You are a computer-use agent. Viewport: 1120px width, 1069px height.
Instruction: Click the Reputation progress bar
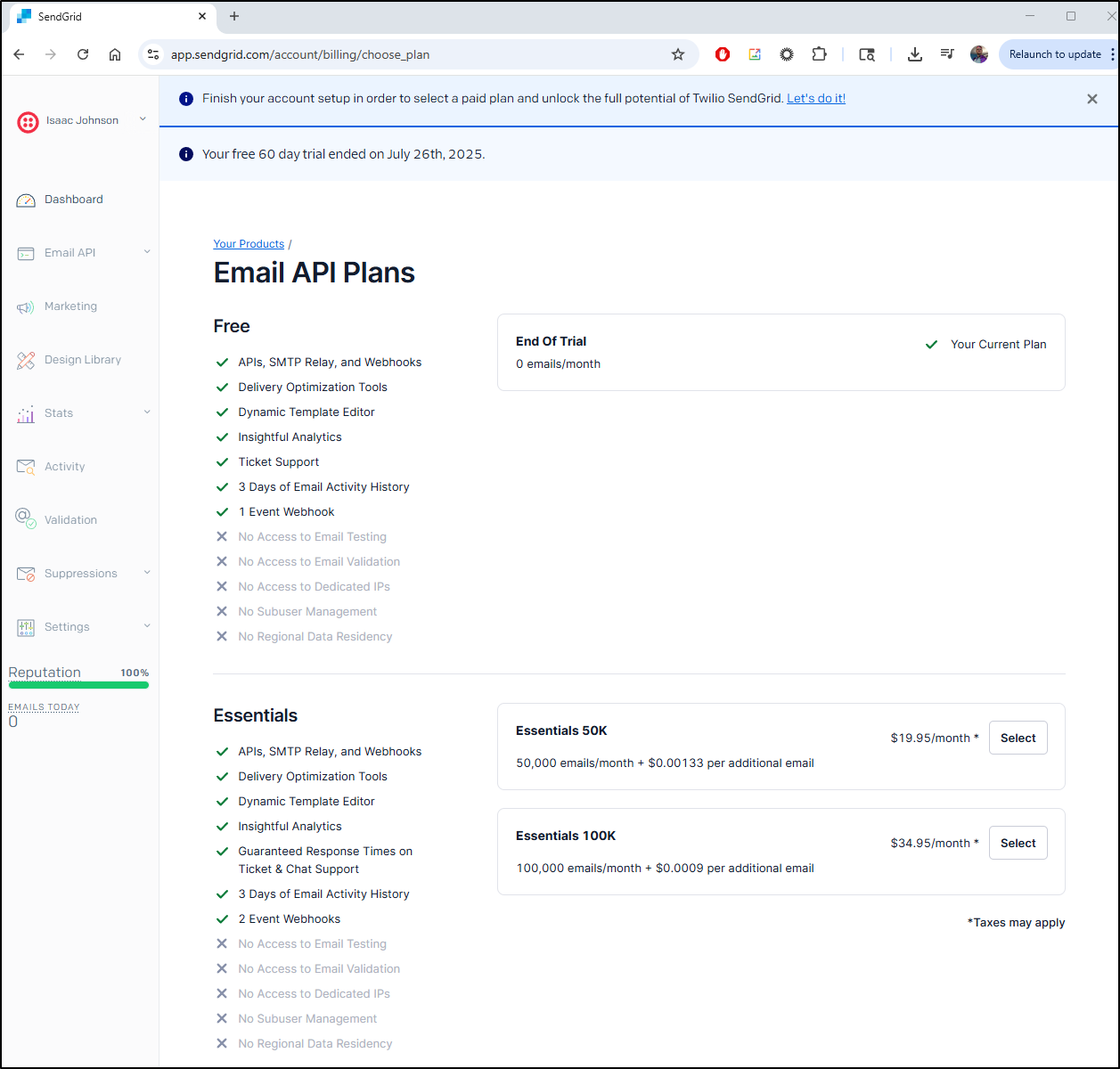pyautogui.click(x=78, y=685)
